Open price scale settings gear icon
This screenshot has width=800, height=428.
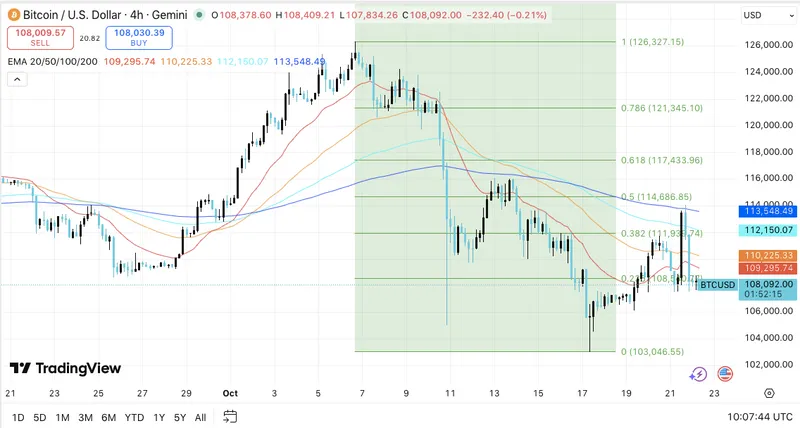point(768,394)
